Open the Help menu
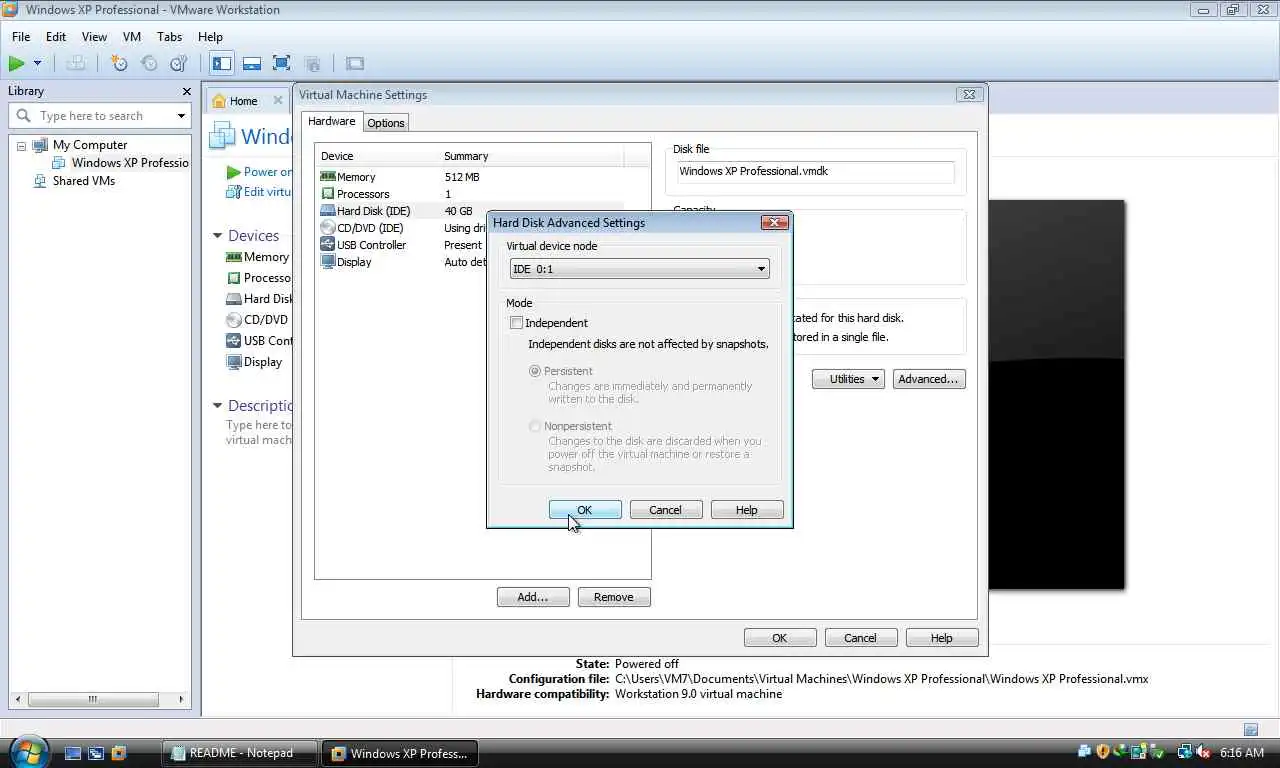The width and height of the screenshot is (1280, 768). pos(210,37)
